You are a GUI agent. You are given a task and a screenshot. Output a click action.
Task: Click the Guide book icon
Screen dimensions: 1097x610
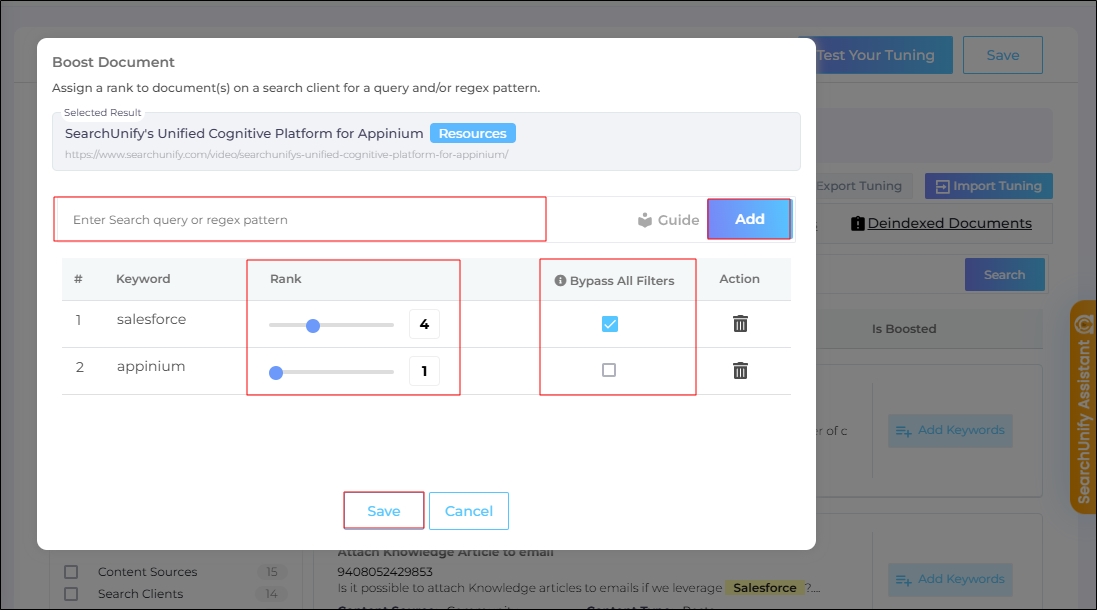pos(645,220)
